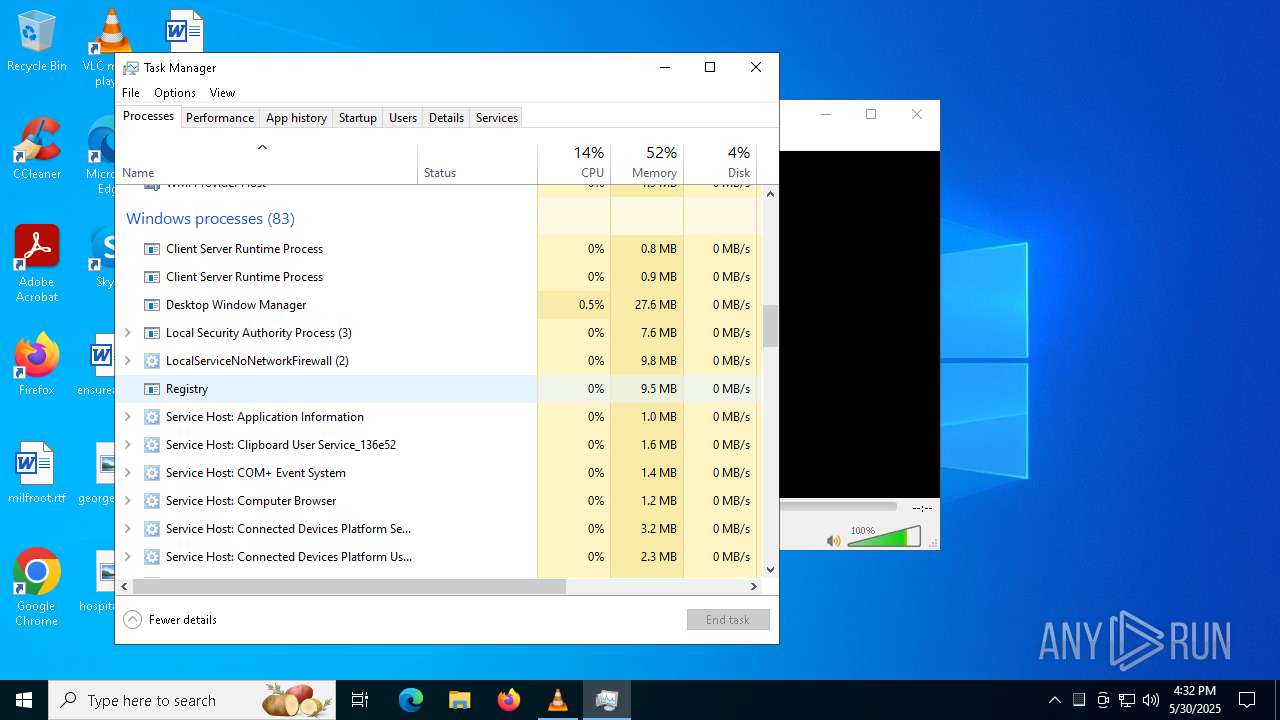The width and height of the screenshot is (1280, 720).
Task: Click the End task button
Action: coord(728,620)
